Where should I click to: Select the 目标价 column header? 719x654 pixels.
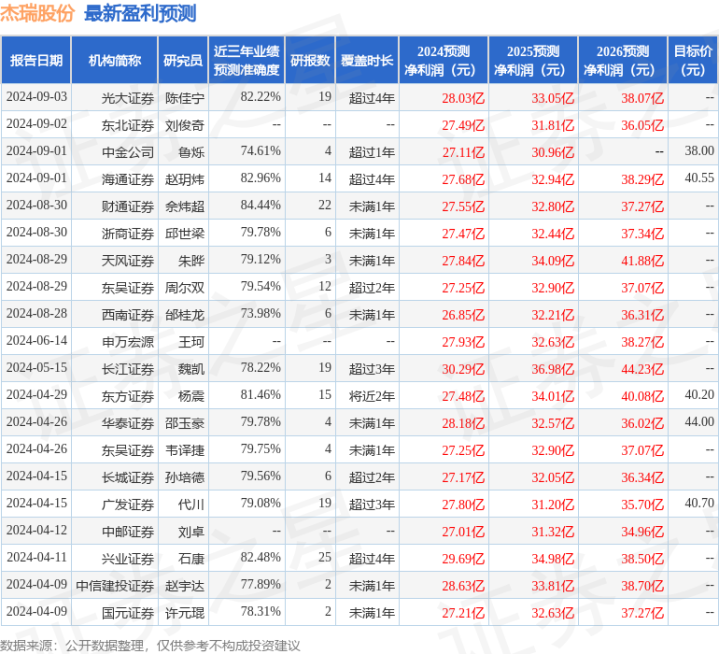point(693,60)
